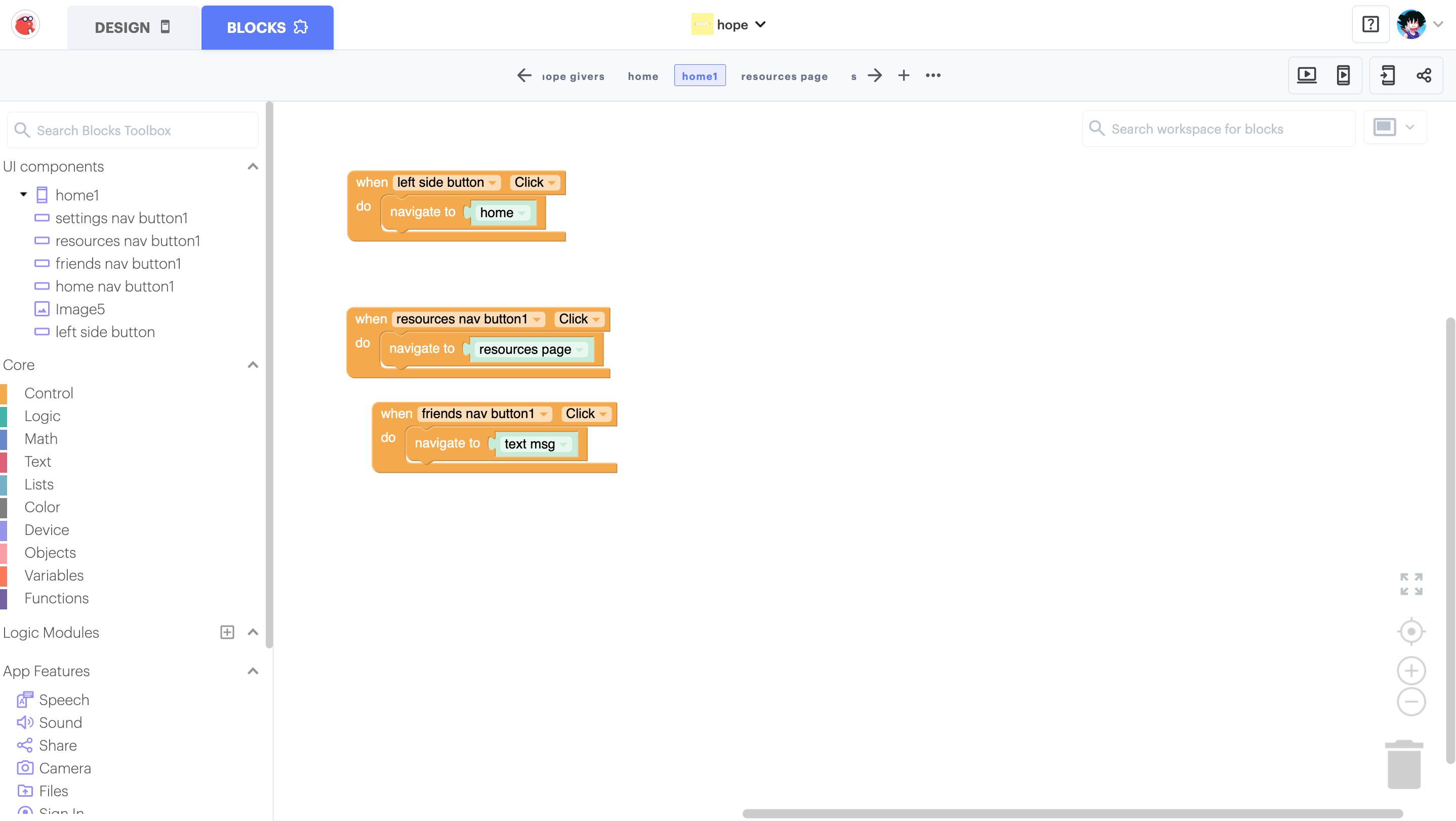Open the hope project dropdown
The image size is (1456, 821).
click(x=760, y=24)
